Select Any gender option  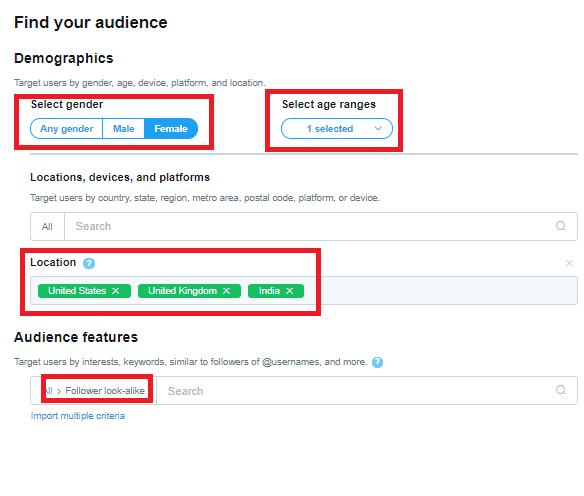coord(66,129)
